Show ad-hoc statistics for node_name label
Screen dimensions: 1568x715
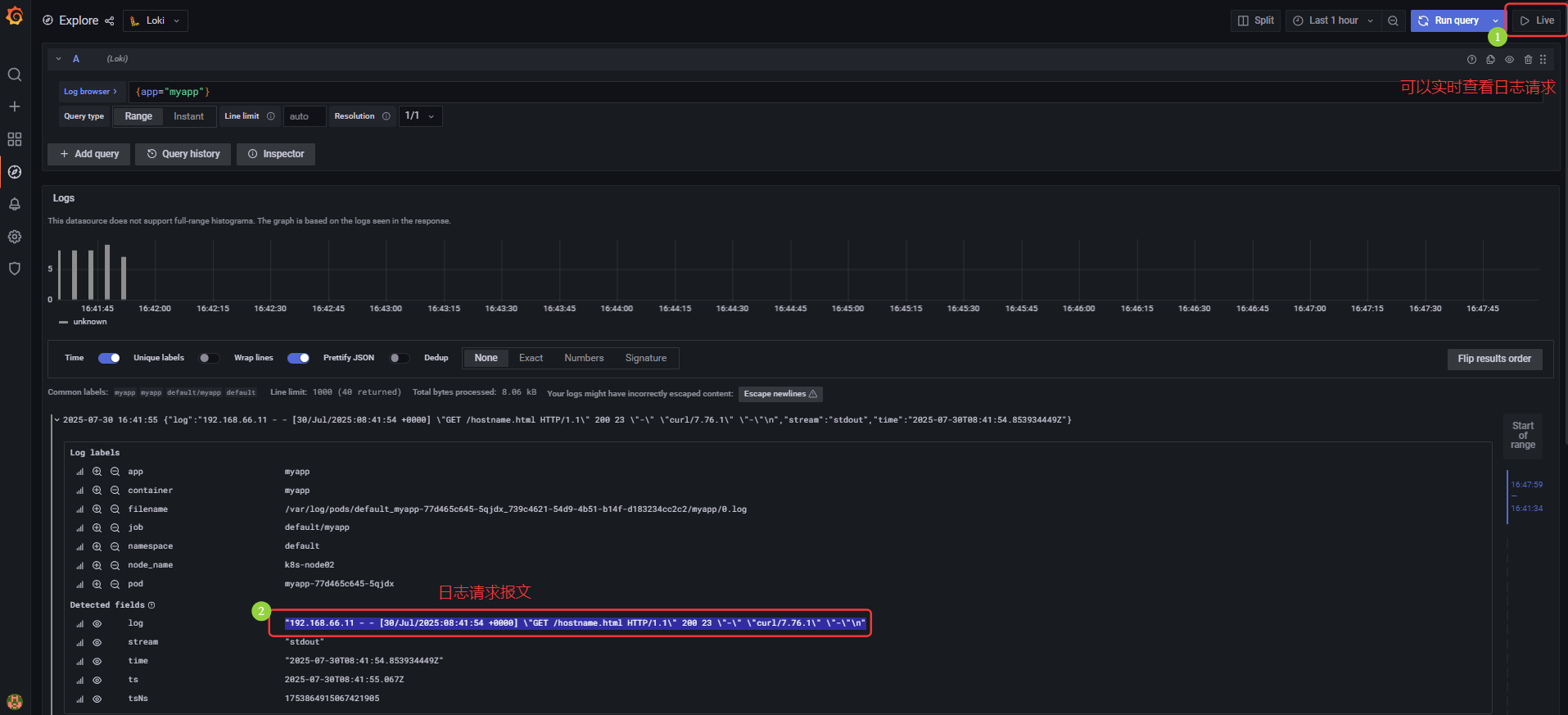pyautogui.click(x=79, y=565)
